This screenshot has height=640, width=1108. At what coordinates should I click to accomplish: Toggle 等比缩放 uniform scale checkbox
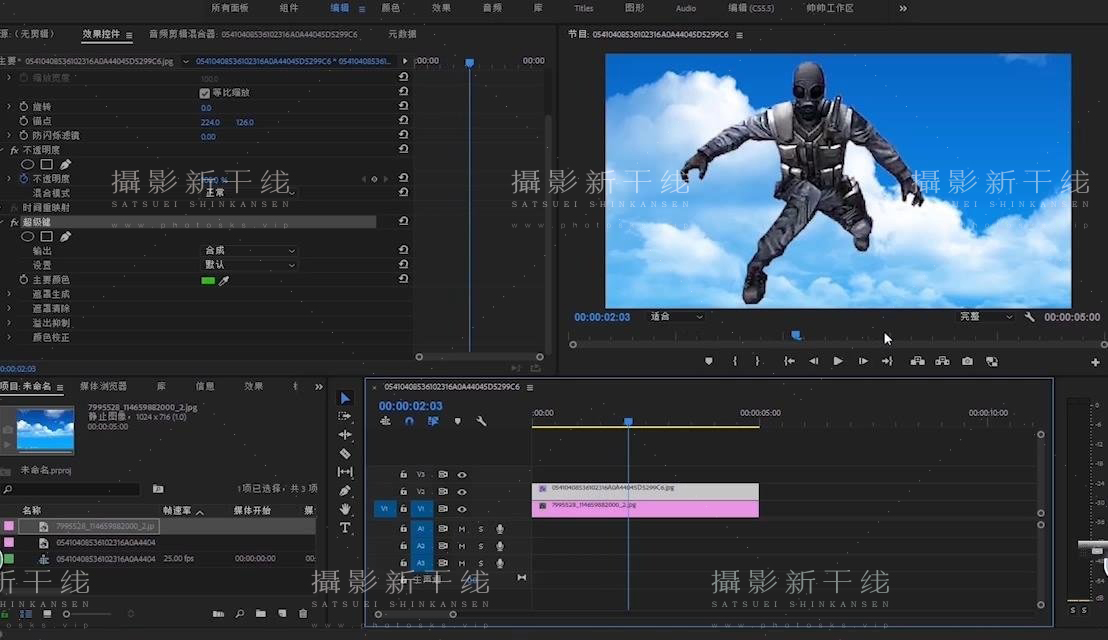coord(205,93)
